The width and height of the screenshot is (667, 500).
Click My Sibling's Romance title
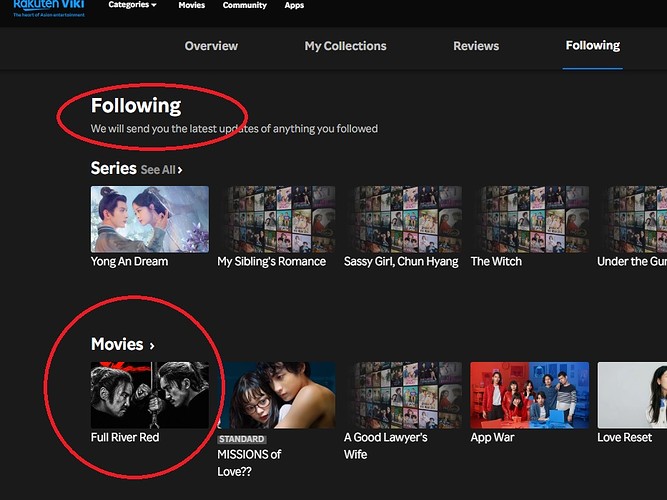point(271,261)
